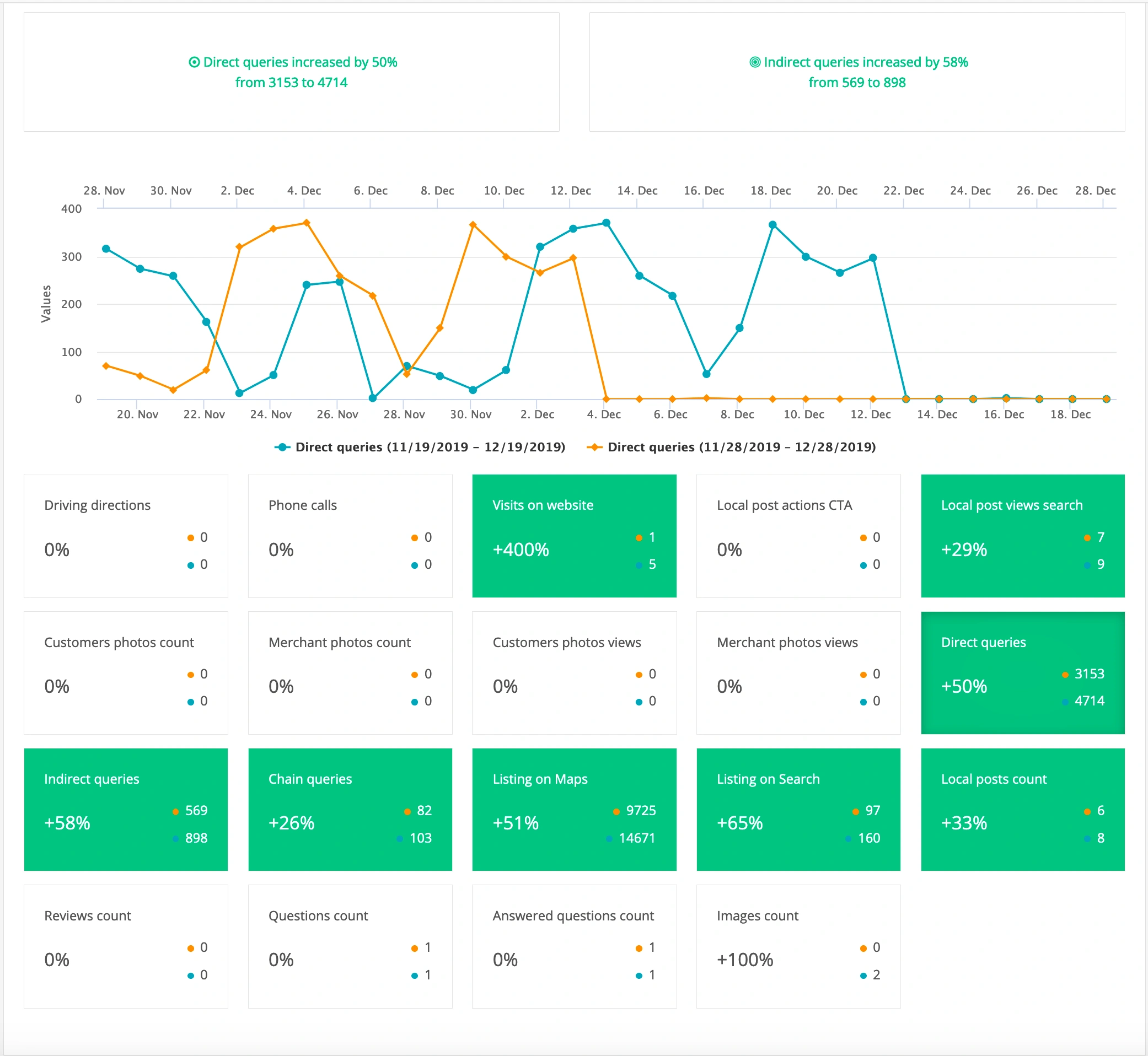Click the +400% value on Visits on website
1148x1056 pixels.
pyautogui.click(x=521, y=549)
